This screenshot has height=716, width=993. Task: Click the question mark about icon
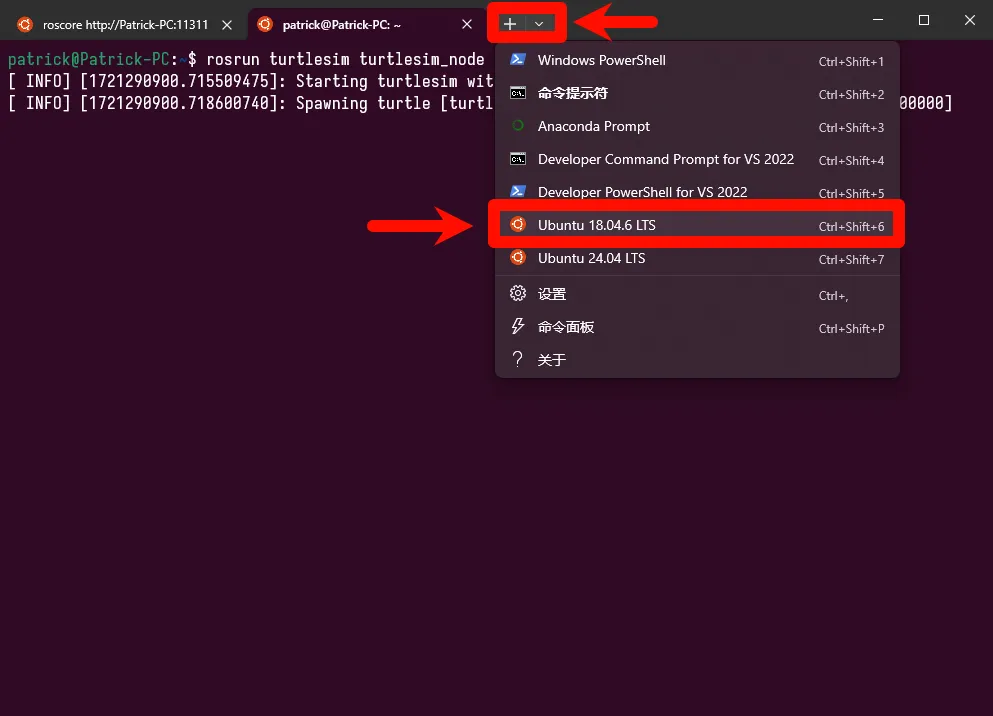click(x=518, y=359)
